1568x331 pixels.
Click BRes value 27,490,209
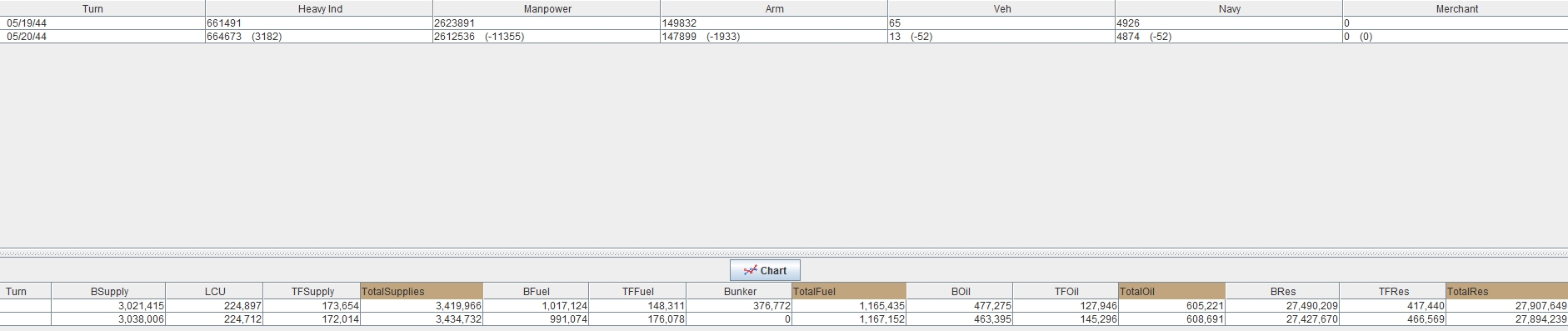(1312, 306)
